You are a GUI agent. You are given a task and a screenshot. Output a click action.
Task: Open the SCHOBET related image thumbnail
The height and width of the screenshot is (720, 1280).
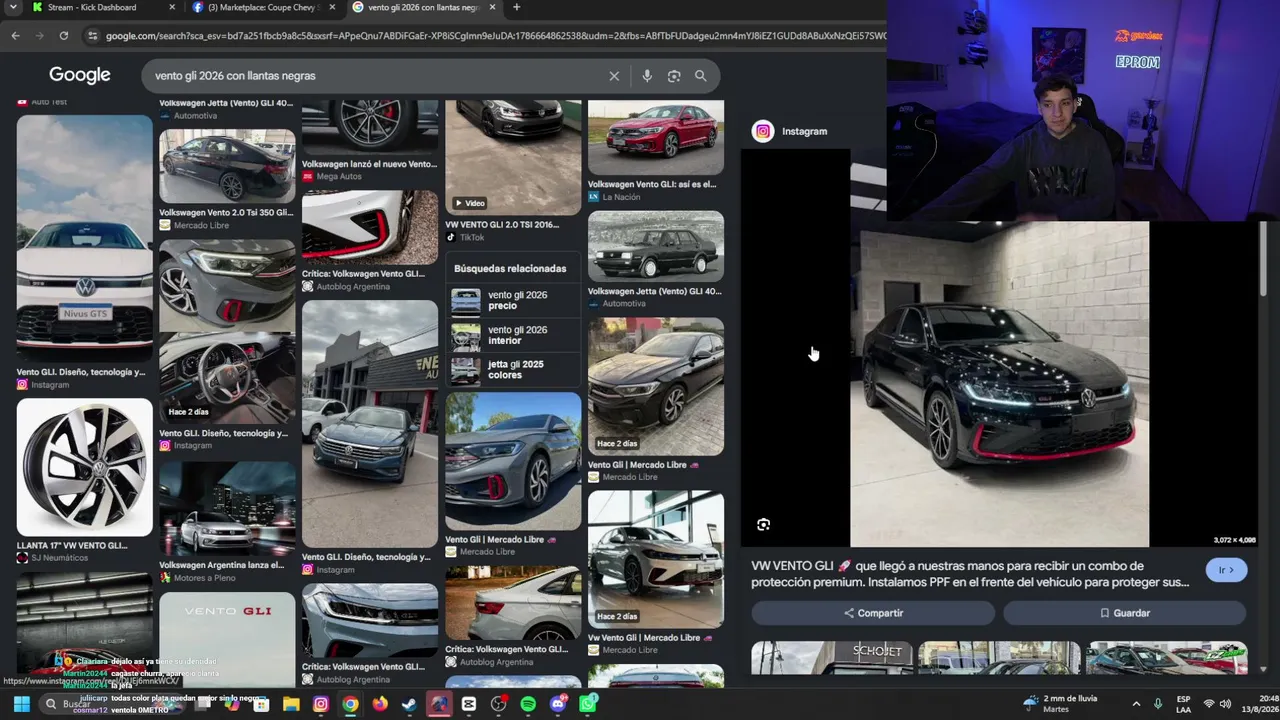coord(832,658)
